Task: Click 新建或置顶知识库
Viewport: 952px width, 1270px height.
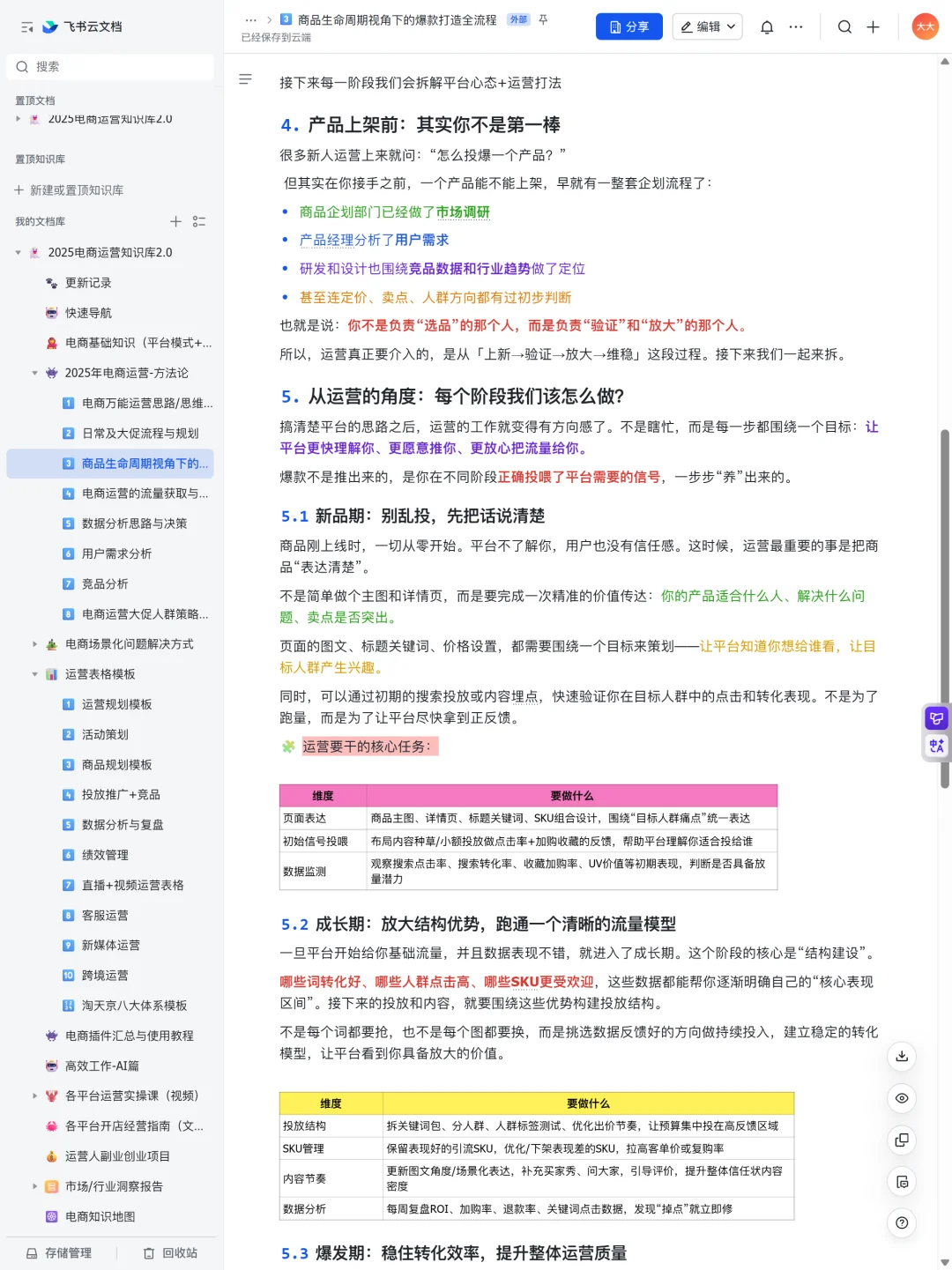Action: (x=69, y=190)
